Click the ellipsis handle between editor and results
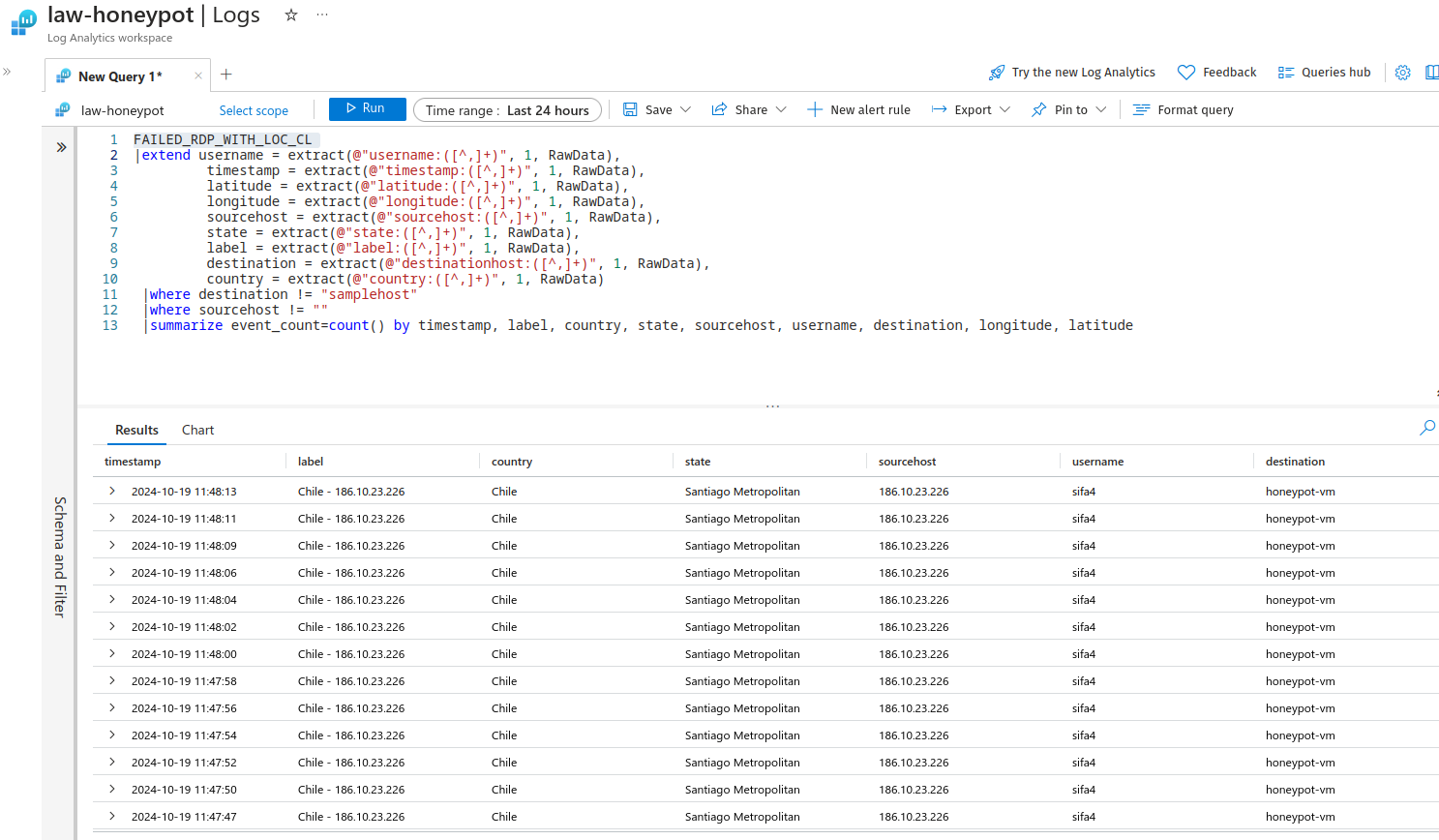 (x=772, y=406)
